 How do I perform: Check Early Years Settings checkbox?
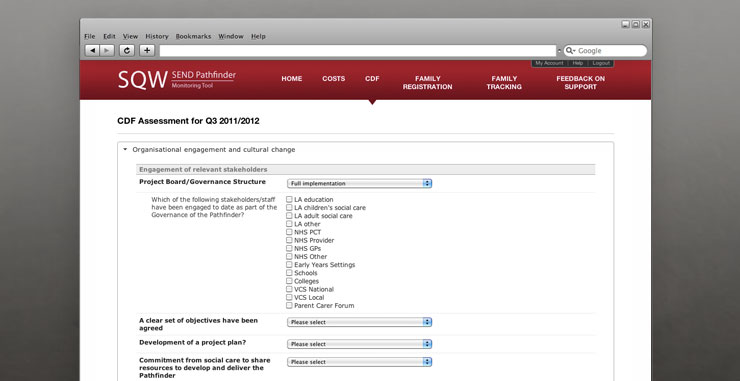point(289,264)
